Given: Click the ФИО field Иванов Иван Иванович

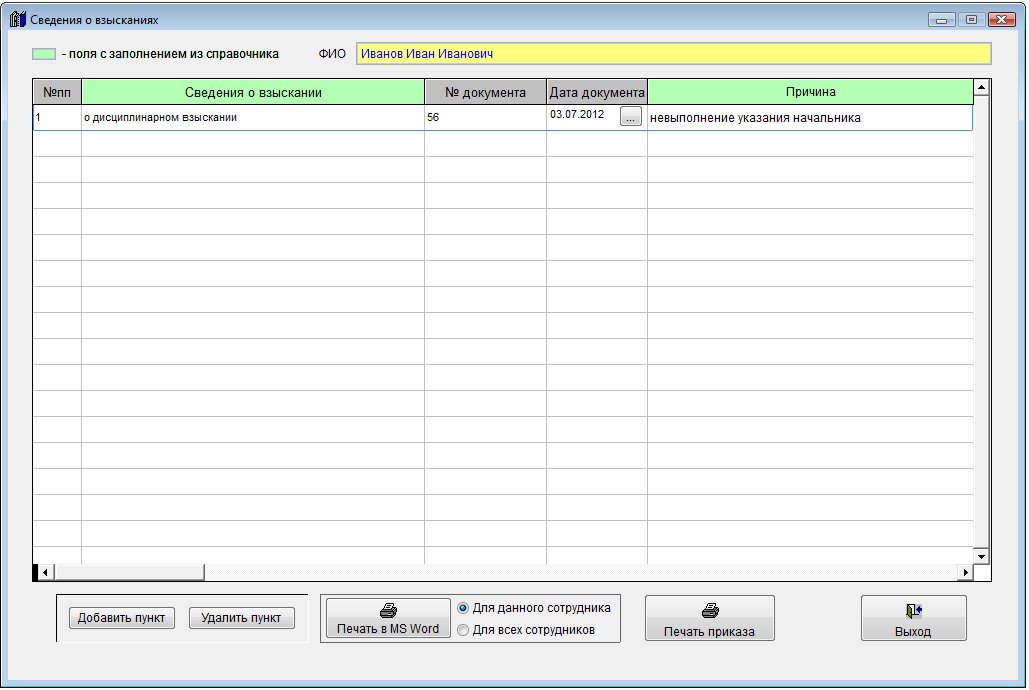Looking at the screenshot, I should (x=674, y=54).
